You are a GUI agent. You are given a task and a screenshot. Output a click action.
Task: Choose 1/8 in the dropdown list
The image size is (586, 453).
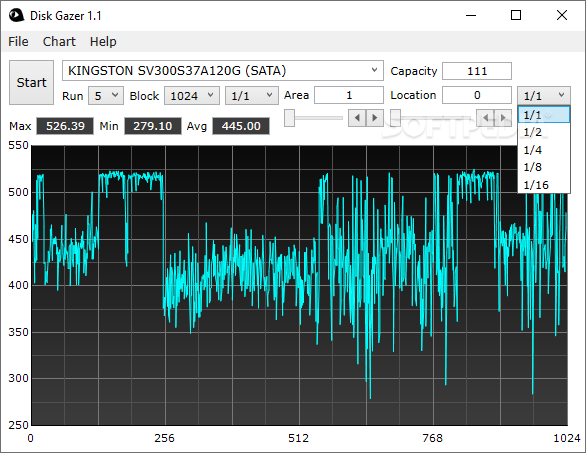pos(544,167)
